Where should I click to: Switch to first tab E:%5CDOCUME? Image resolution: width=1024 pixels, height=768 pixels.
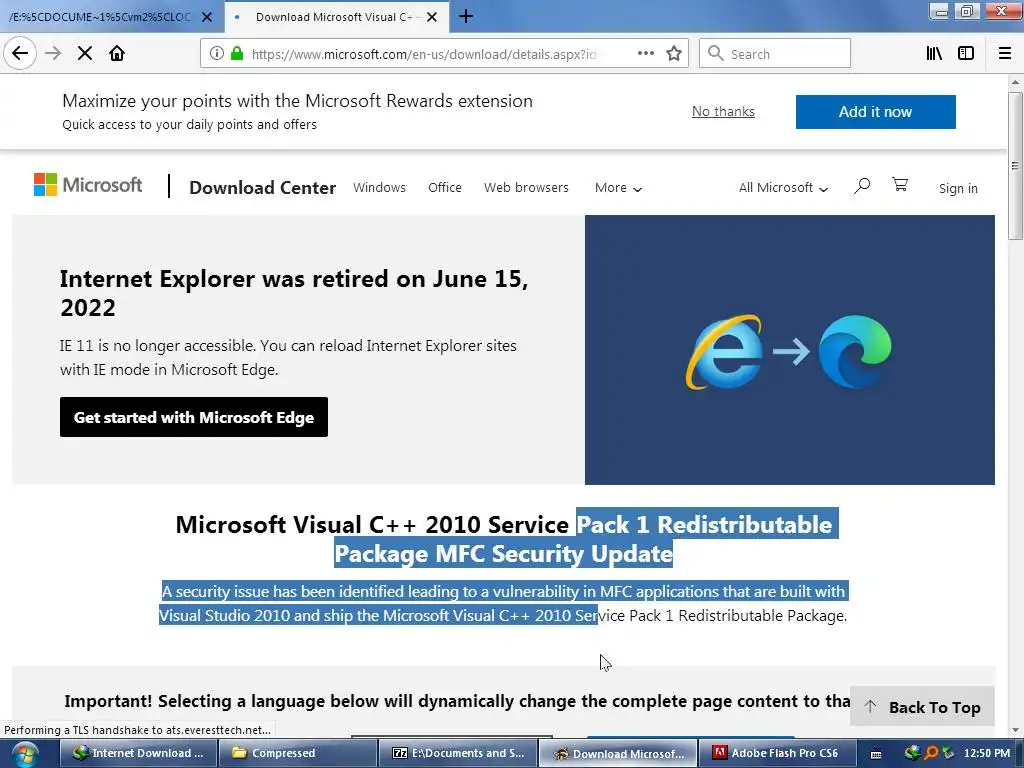coord(104,17)
